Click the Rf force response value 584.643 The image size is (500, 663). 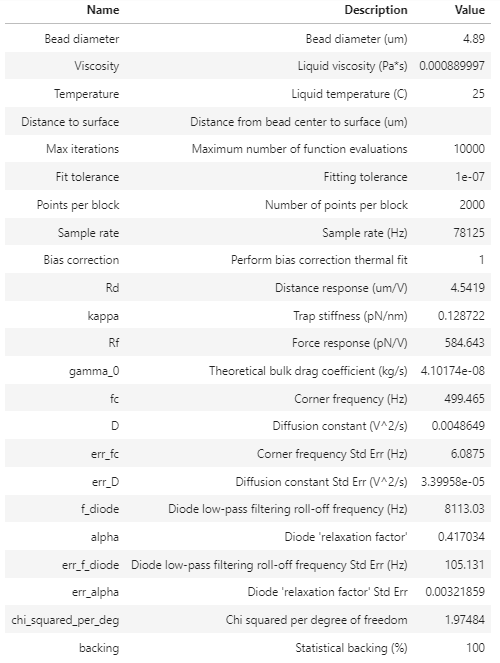point(464,343)
